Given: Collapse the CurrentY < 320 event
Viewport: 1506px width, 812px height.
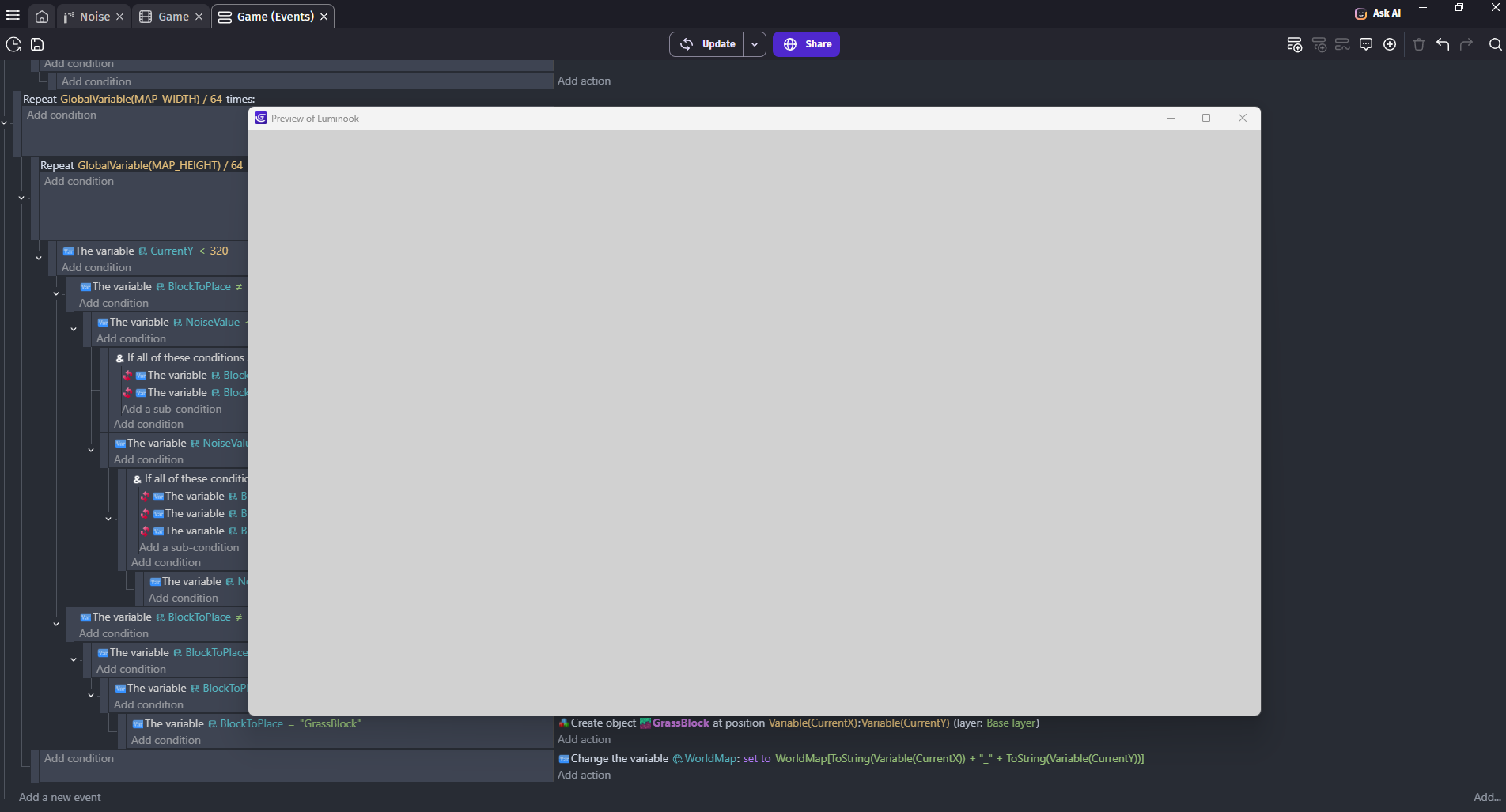Looking at the screenshot, I should [39, 258].
